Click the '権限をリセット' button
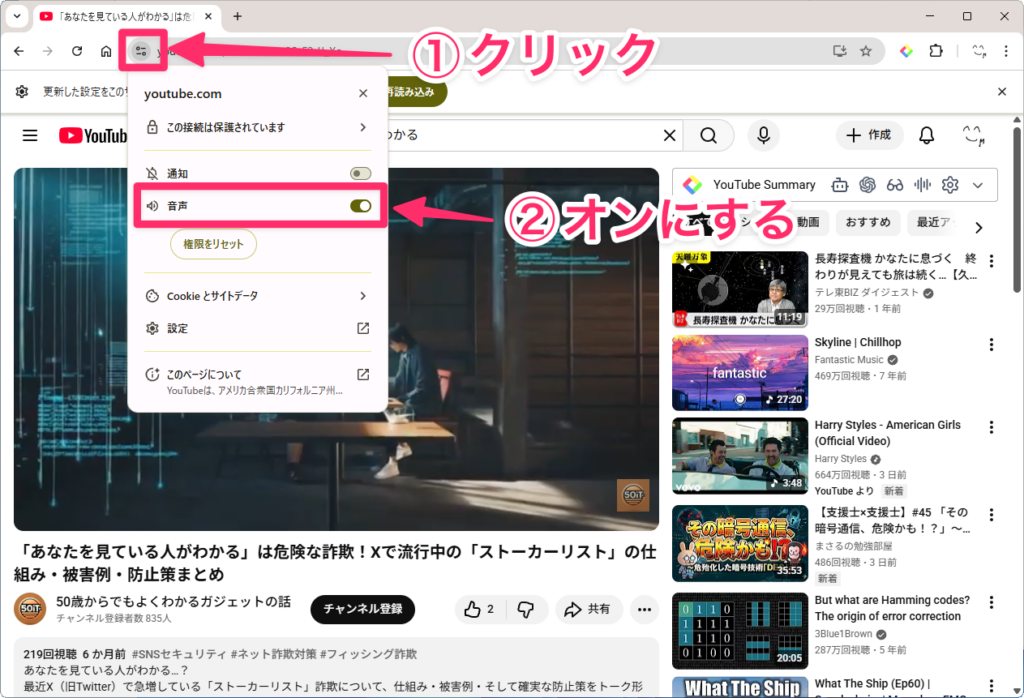This screenshot has width=1024, height=698. coord(213,244)
